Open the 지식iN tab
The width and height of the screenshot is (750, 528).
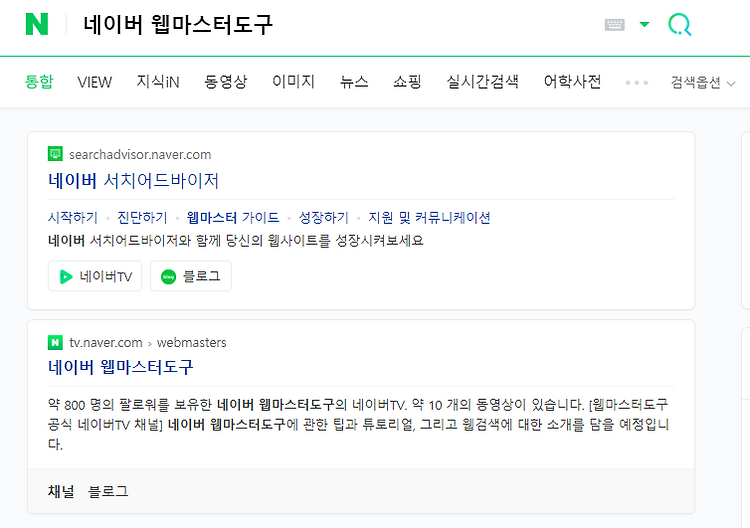coord(158,82)
